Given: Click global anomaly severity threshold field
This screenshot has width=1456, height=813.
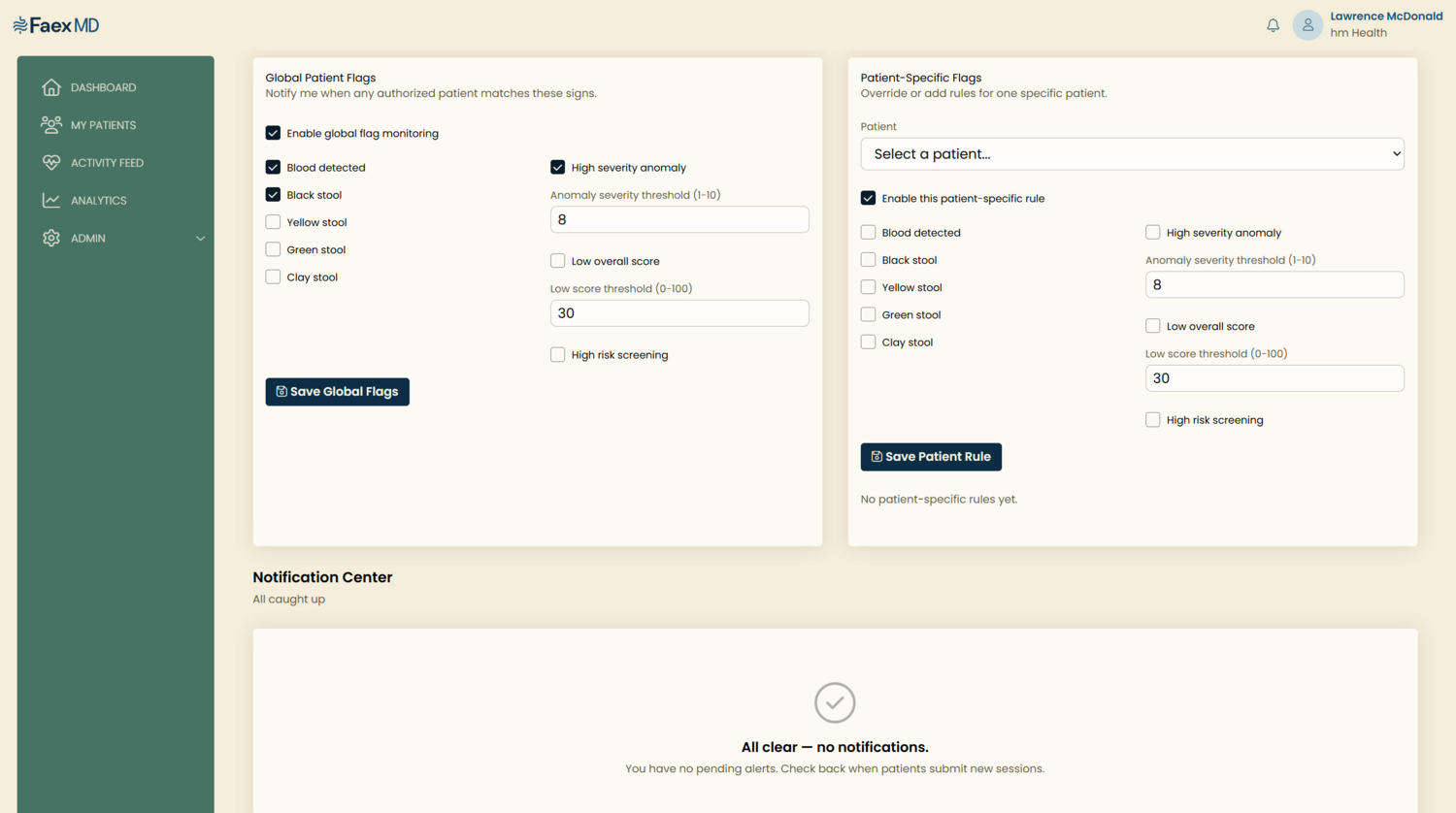Looking at the screenshot, I should pos(679,219).
